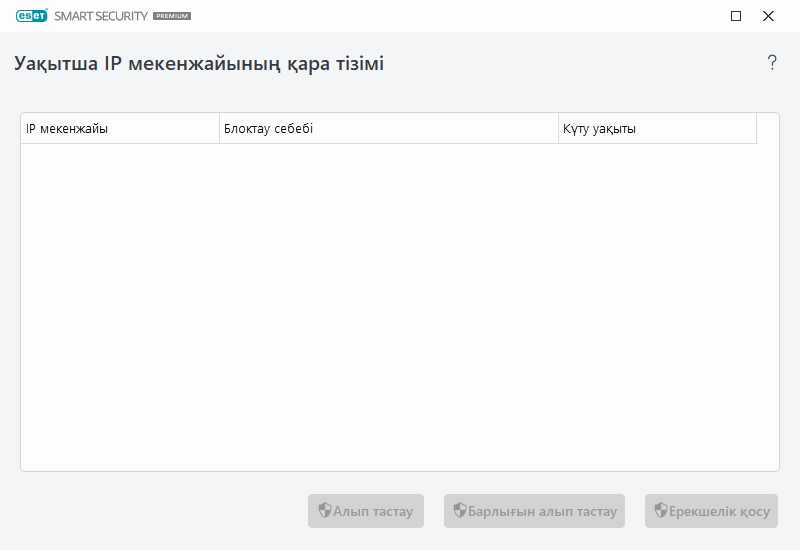Click the ESET logo in title bar

tap(31, 16)
